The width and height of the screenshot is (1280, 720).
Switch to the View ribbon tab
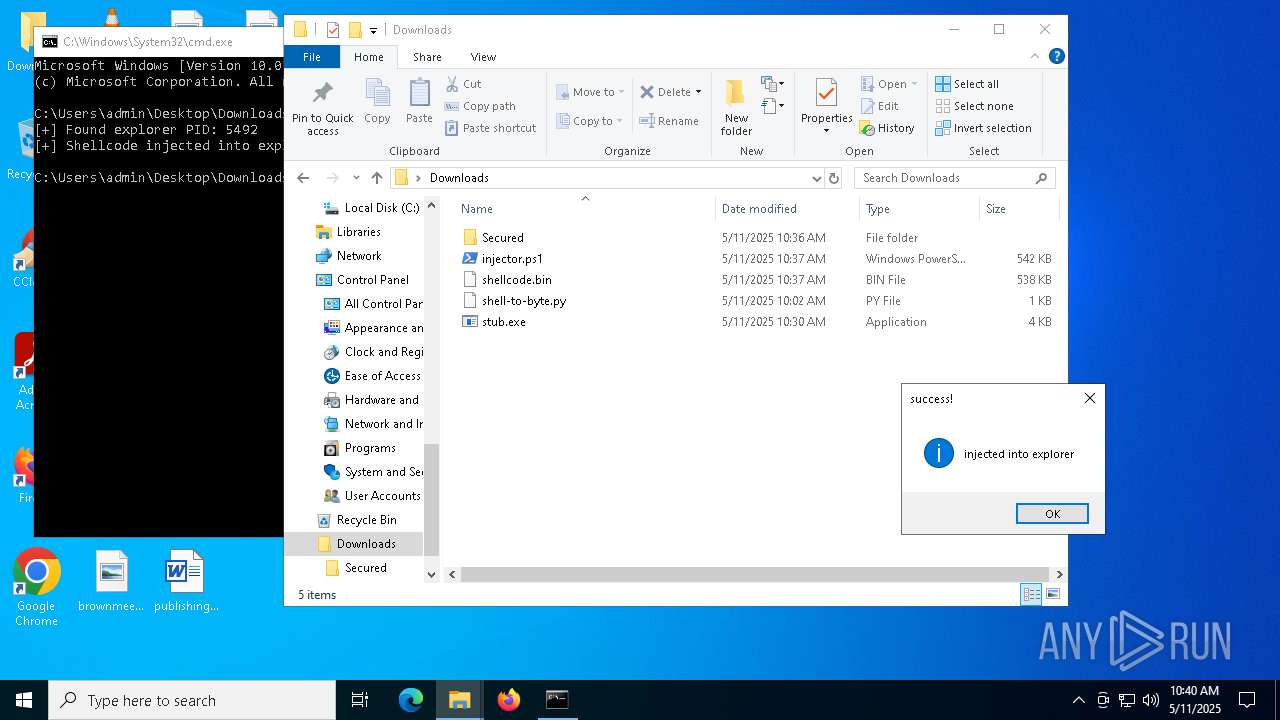pyautogui.click(x=483, y=57)
